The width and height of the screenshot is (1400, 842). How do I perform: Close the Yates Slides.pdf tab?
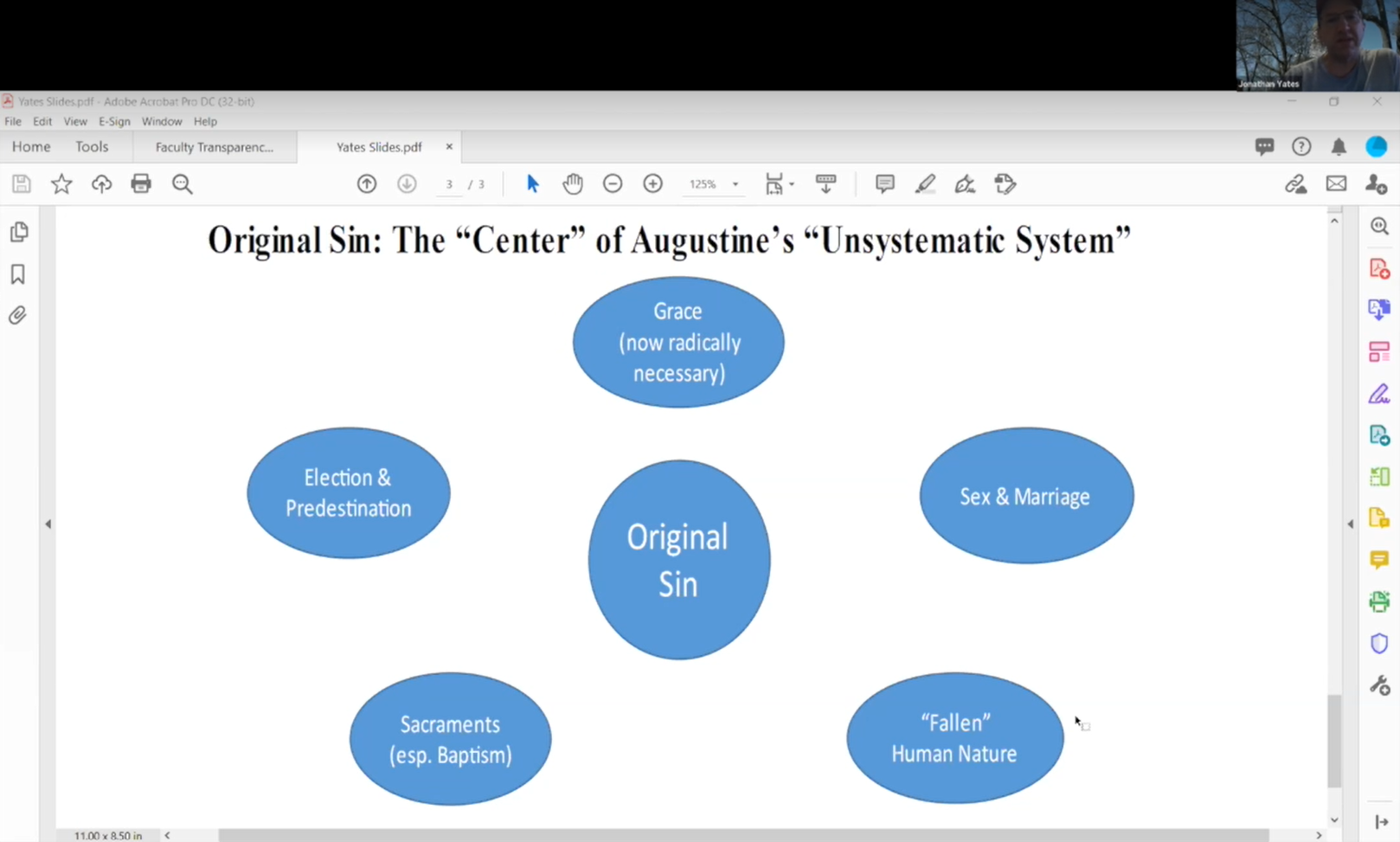449,147
